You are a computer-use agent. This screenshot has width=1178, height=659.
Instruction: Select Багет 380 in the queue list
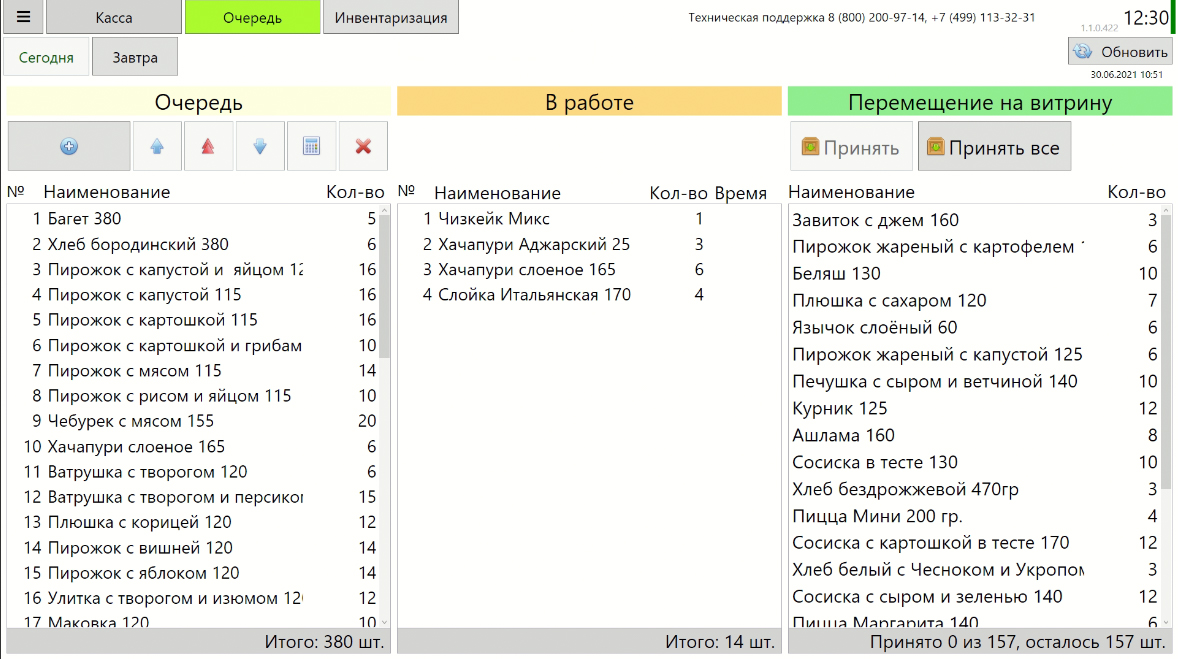click(85, 219)
